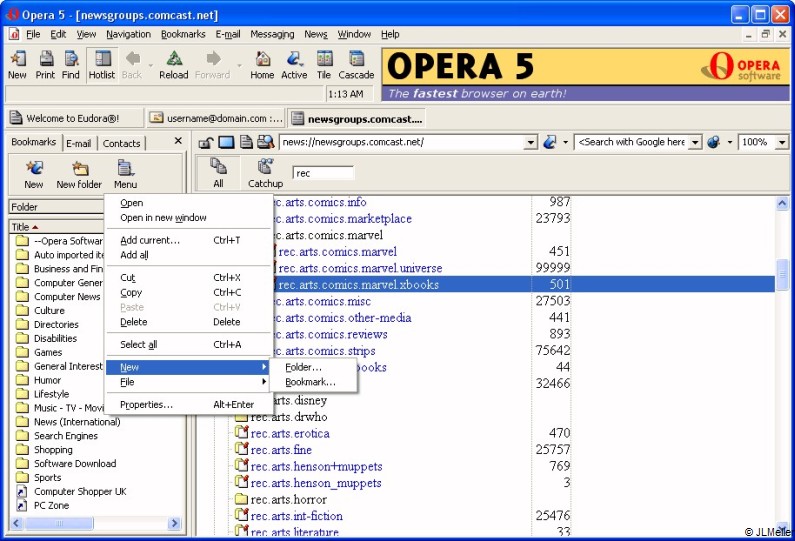
Task: Open the 100% zoom dropdown
Action: coord(782,142)
